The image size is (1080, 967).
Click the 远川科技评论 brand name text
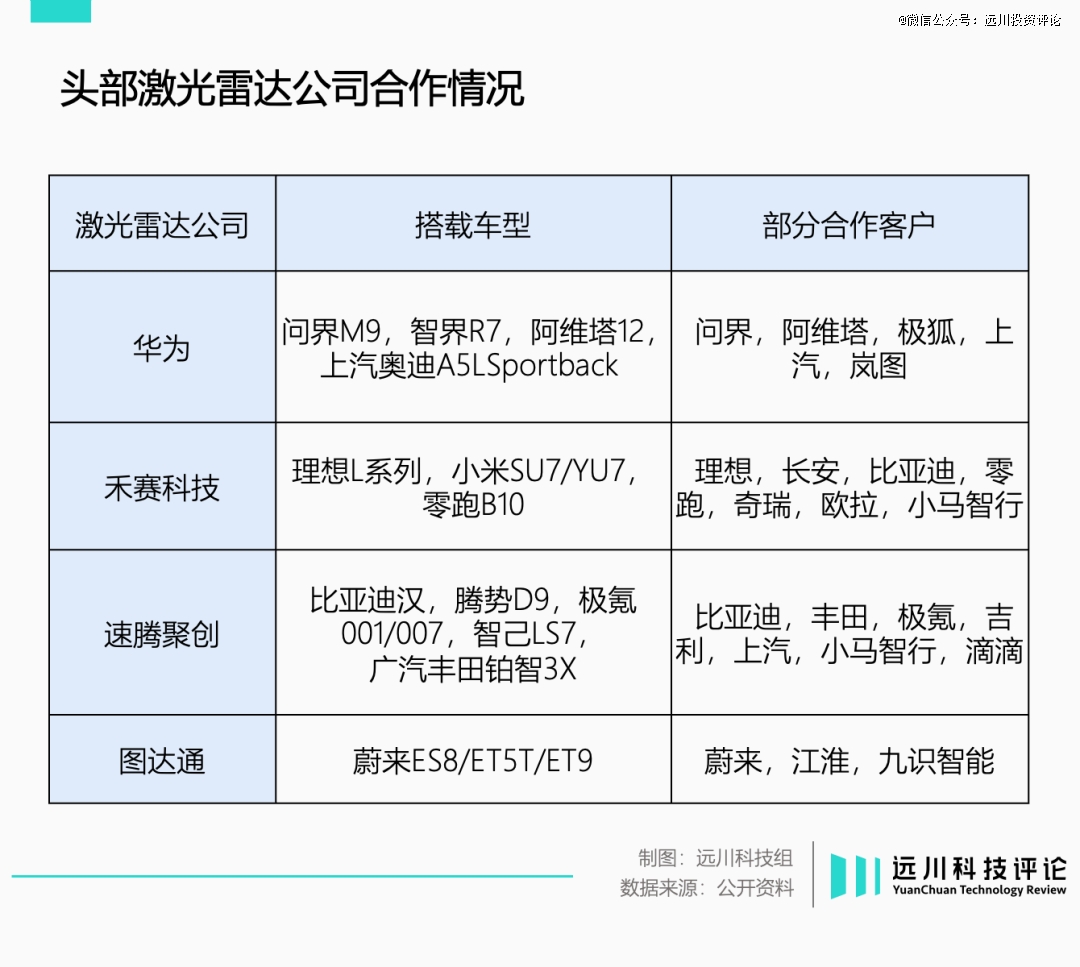(x=979, y=867)
